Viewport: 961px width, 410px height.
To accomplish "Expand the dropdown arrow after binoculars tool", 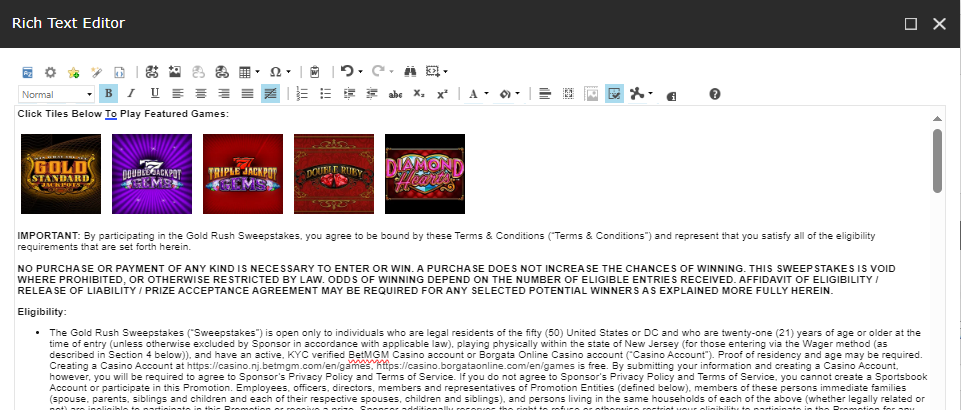I will [446, 72].
